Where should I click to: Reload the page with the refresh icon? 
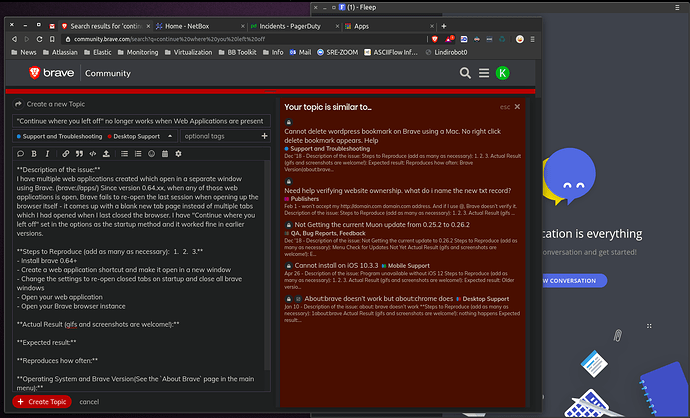(39, 39)
